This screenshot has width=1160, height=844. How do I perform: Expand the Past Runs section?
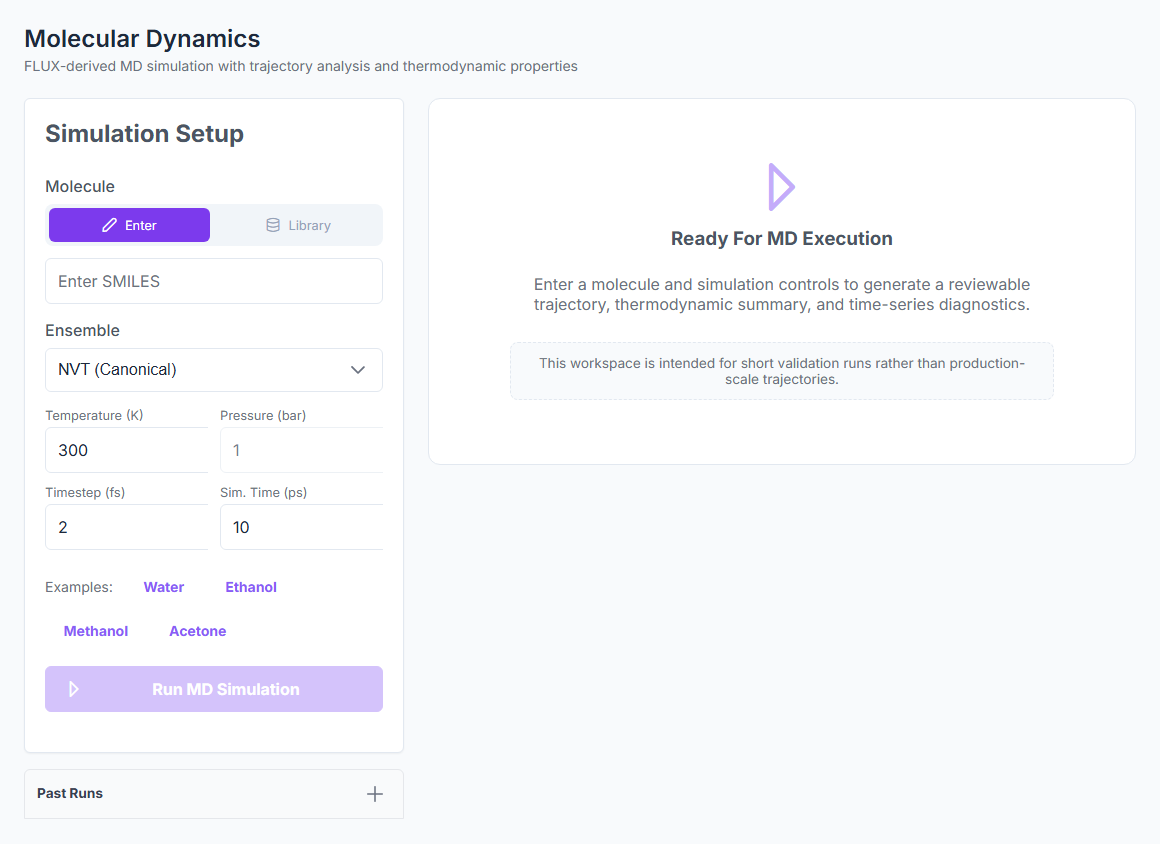tap(214, 794)
